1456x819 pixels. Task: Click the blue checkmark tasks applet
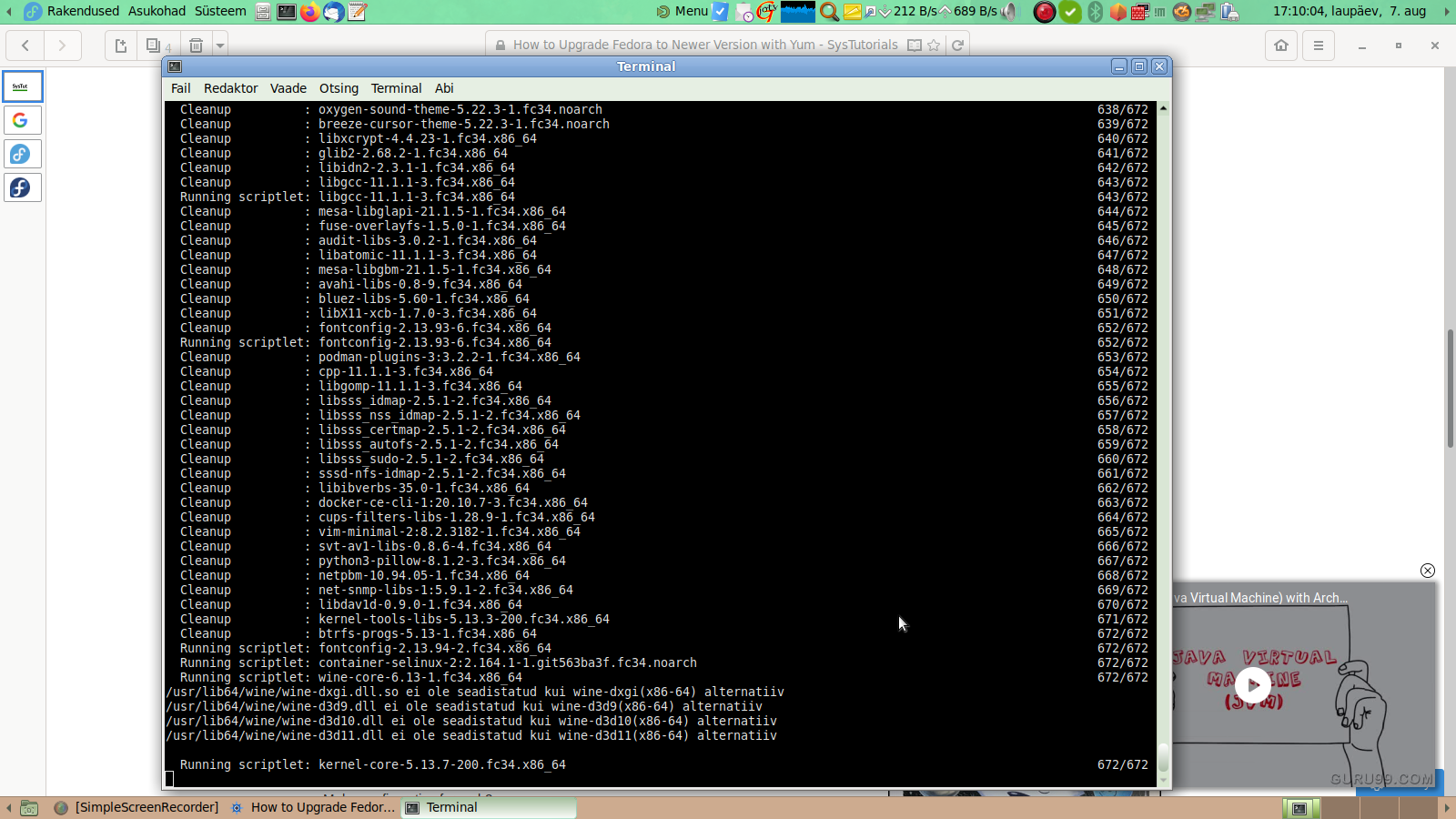(x=720, y=11)
